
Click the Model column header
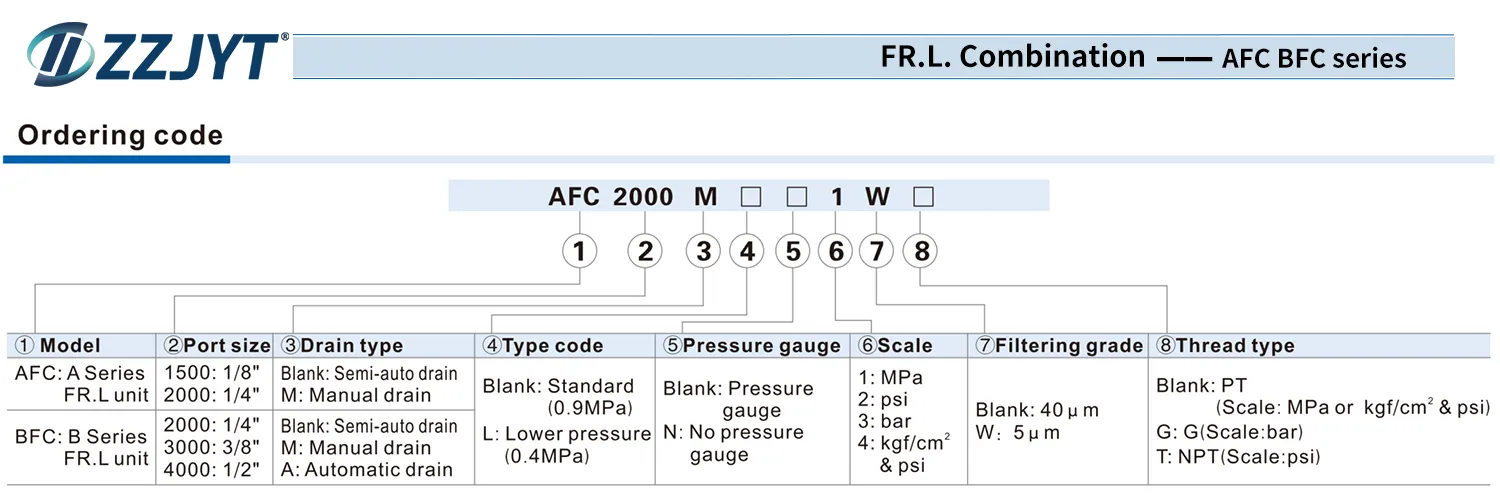pyautogui.click(x=57, y=346)
